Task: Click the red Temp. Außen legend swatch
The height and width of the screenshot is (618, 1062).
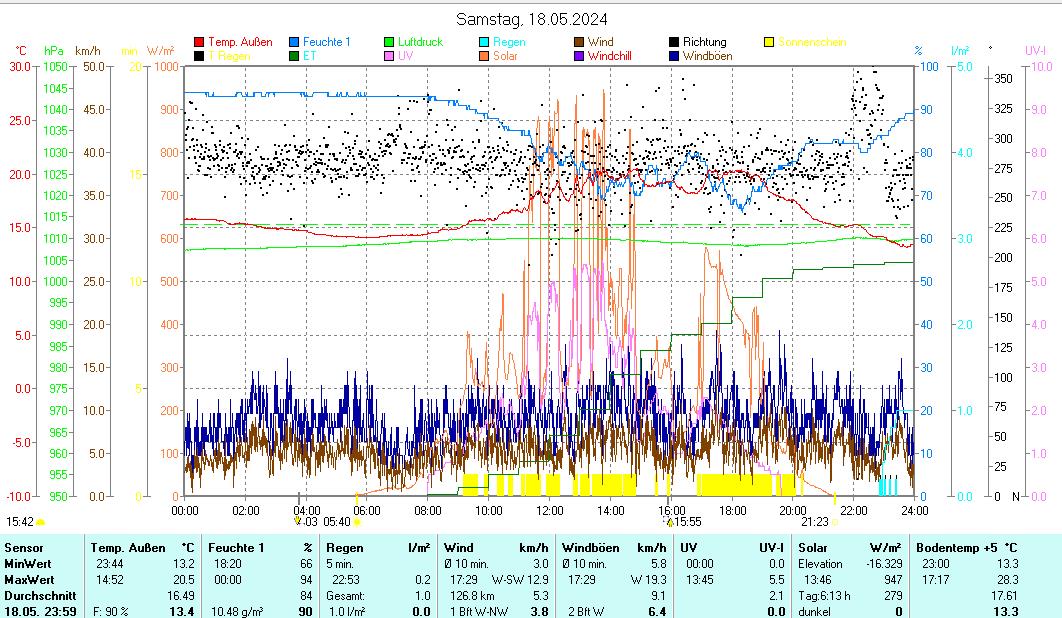Action: click(199, 43)
